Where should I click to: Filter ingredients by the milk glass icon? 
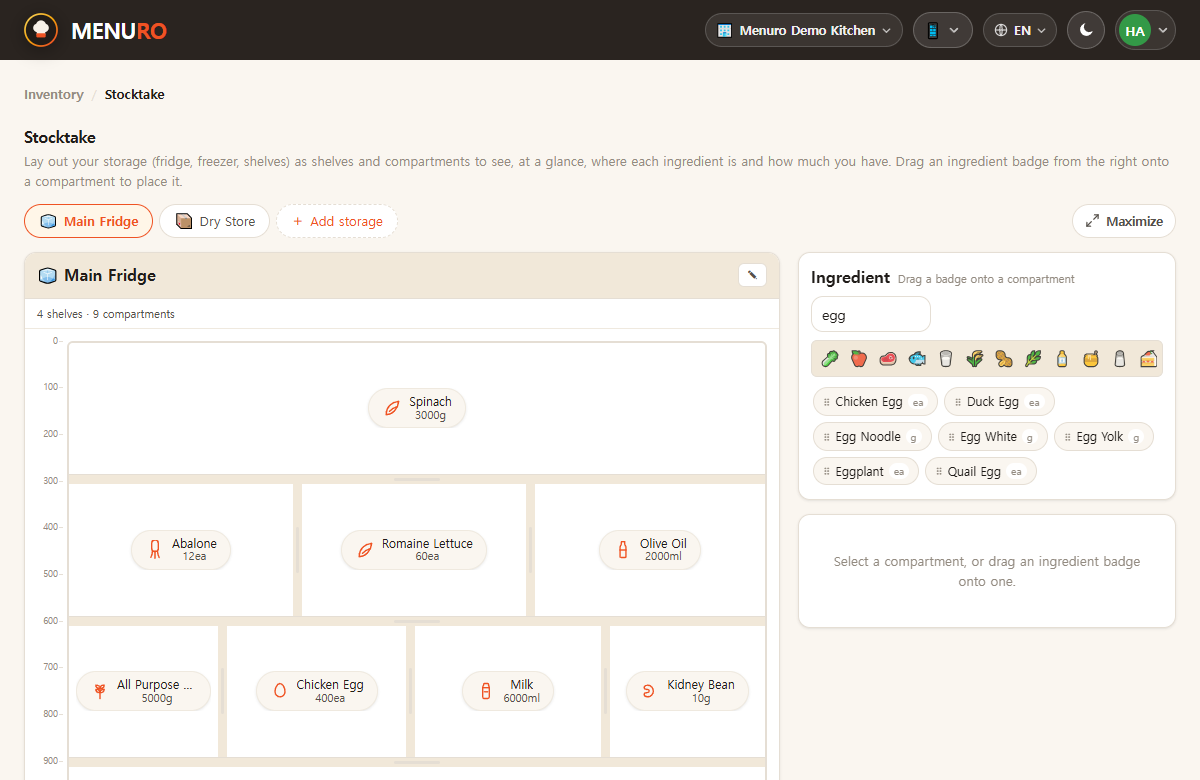[945, 358]
